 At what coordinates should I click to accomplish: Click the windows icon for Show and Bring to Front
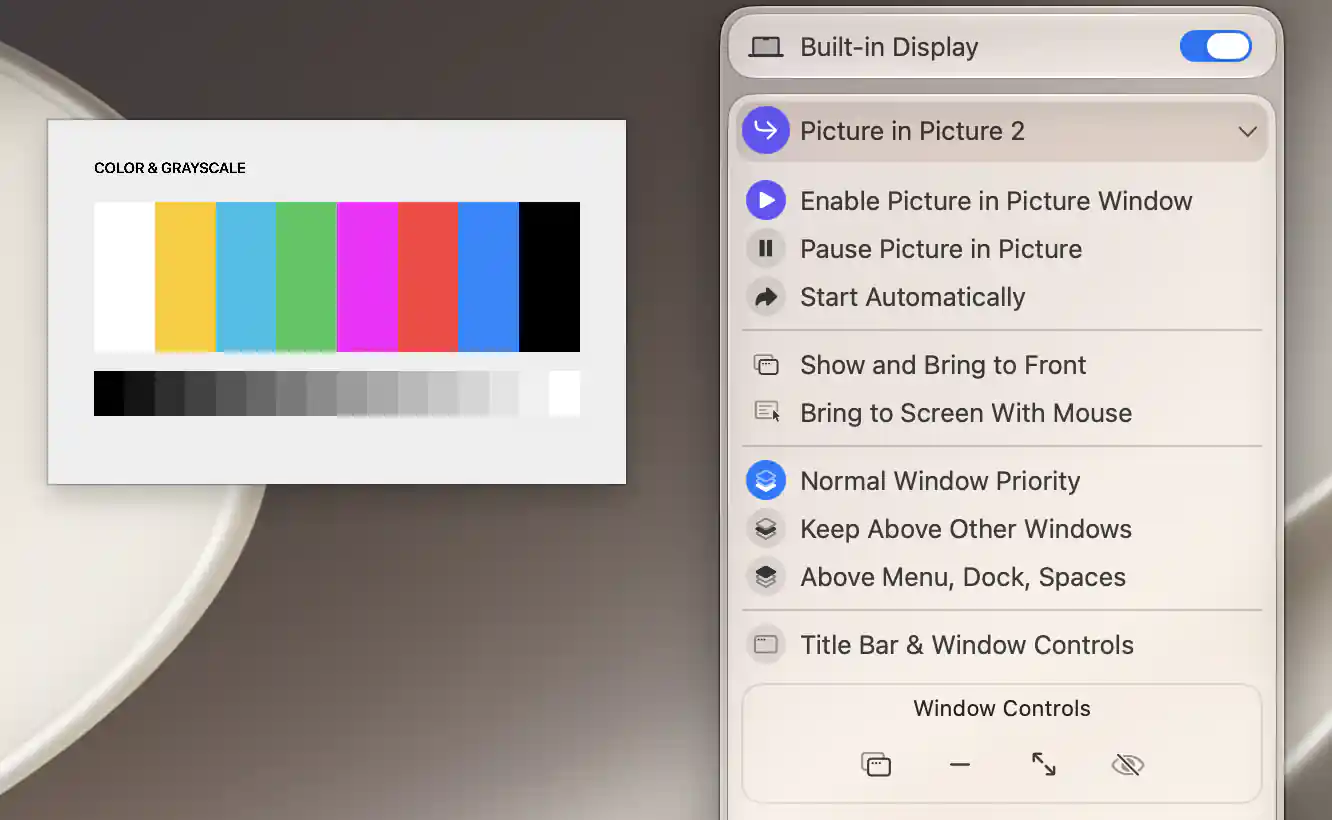766,365
